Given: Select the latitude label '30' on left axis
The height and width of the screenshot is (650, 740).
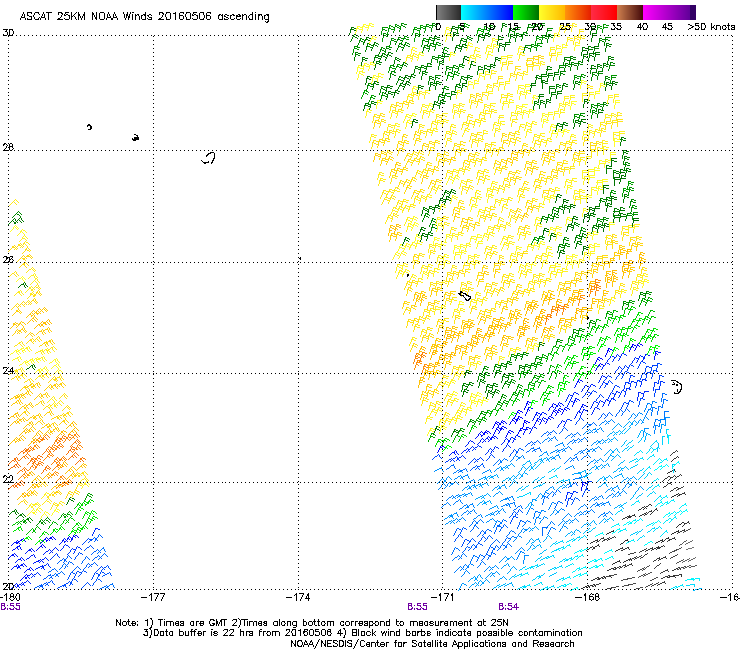Looking at the screenshot, I should (x=8, y=33).
